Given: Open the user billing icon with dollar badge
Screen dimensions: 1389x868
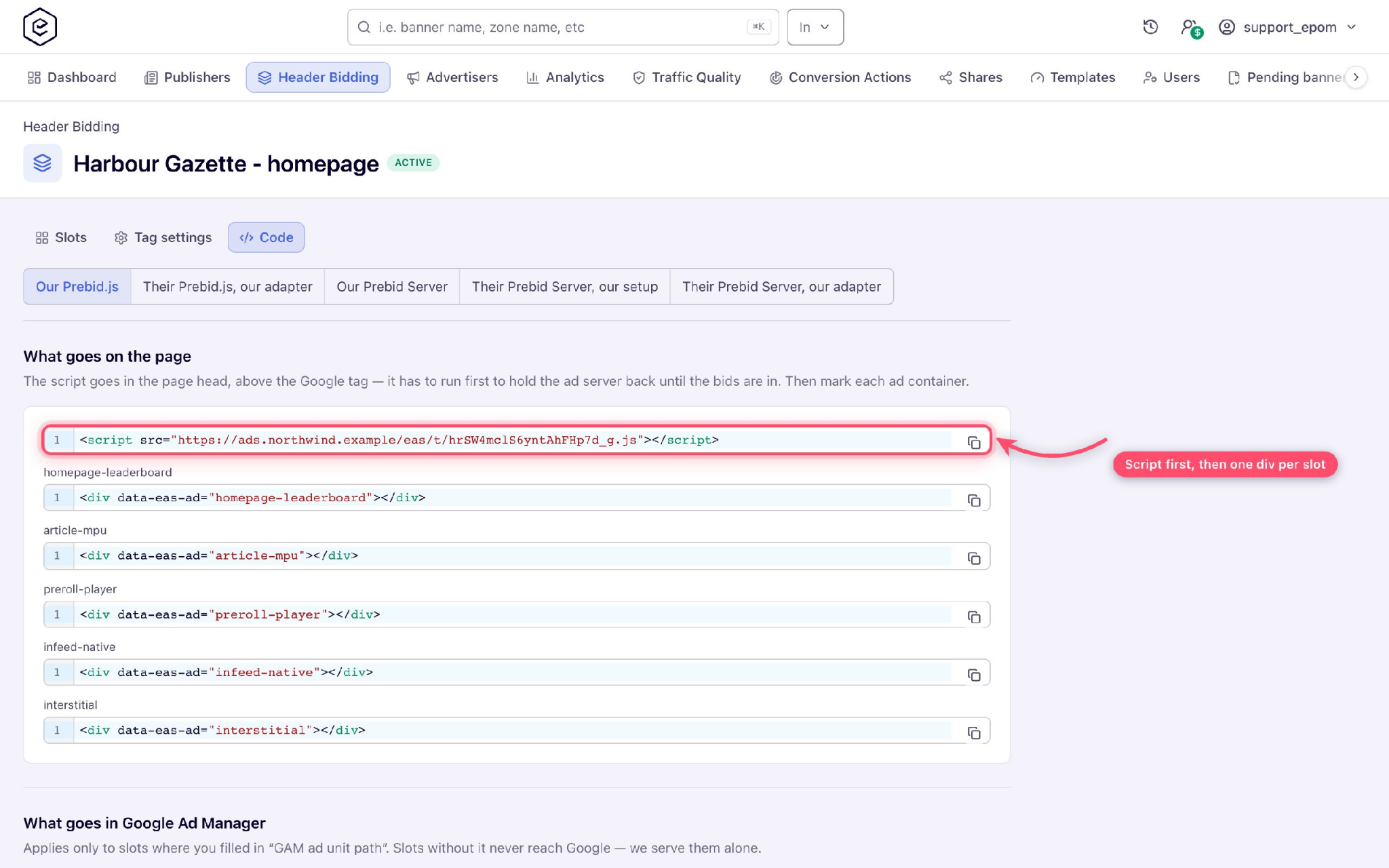Looking at the screenshot, I should point(1191,28).
